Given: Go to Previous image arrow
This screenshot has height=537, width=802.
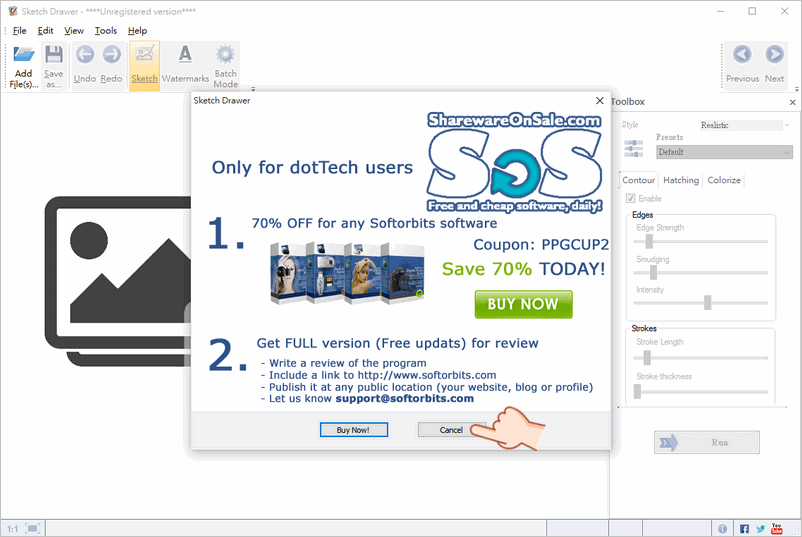Looking at the screenshot, I should [742, 54].
